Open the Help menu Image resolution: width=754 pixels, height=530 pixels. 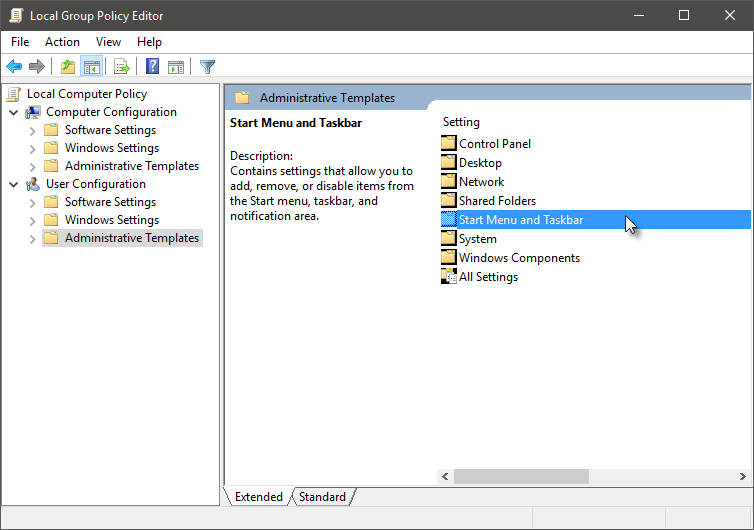pyautogui.click(x=149, y=42)
